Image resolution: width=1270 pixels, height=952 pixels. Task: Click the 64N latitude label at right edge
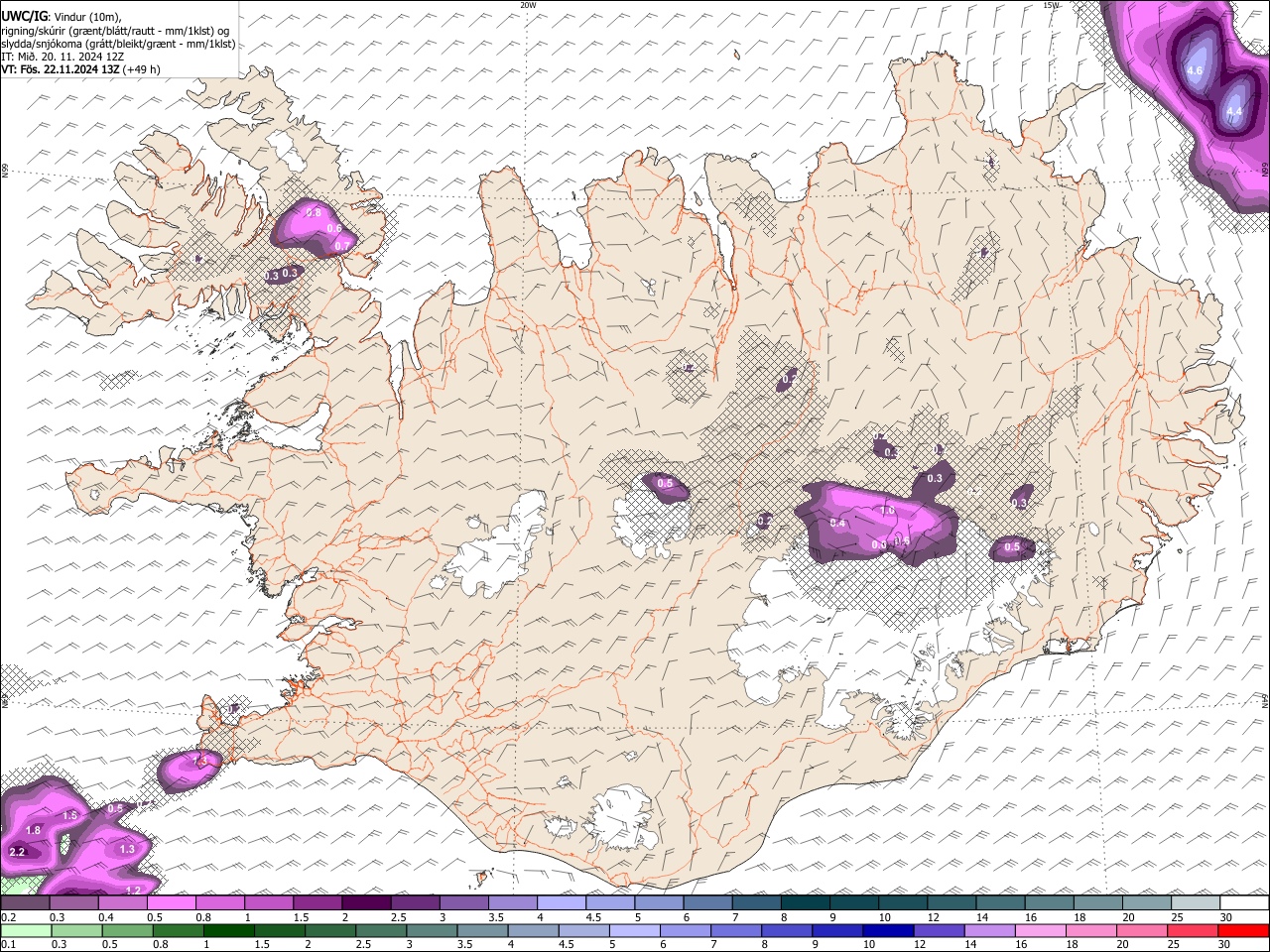point(1265,701)
